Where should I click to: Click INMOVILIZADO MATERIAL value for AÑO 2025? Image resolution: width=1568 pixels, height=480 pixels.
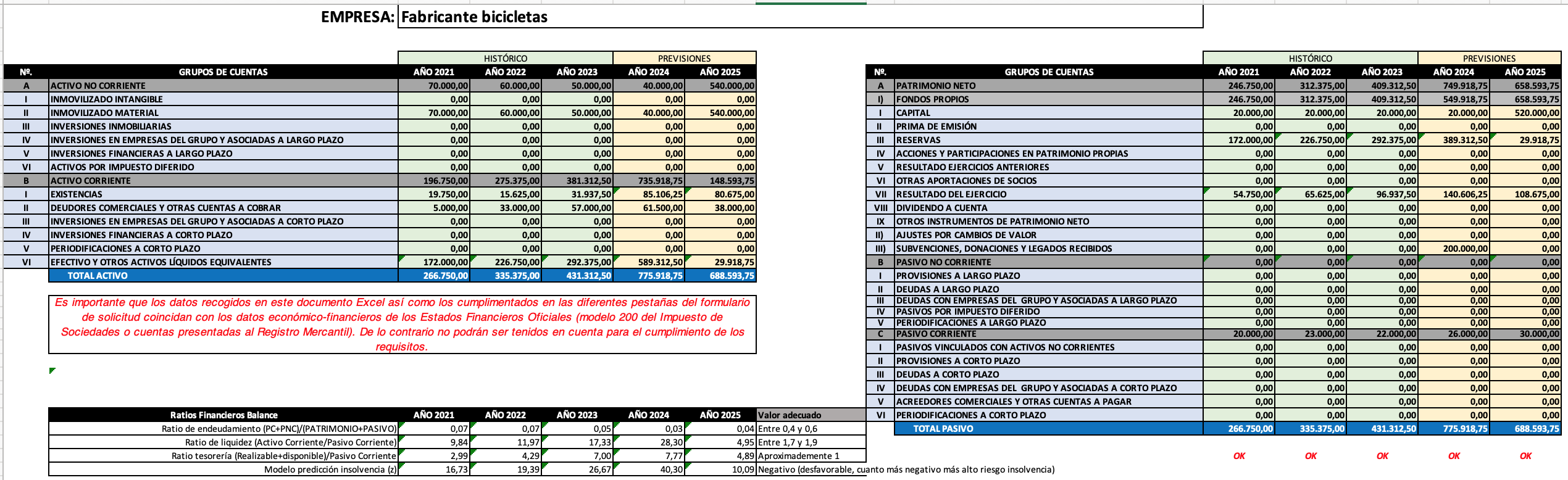pos(720,113)
